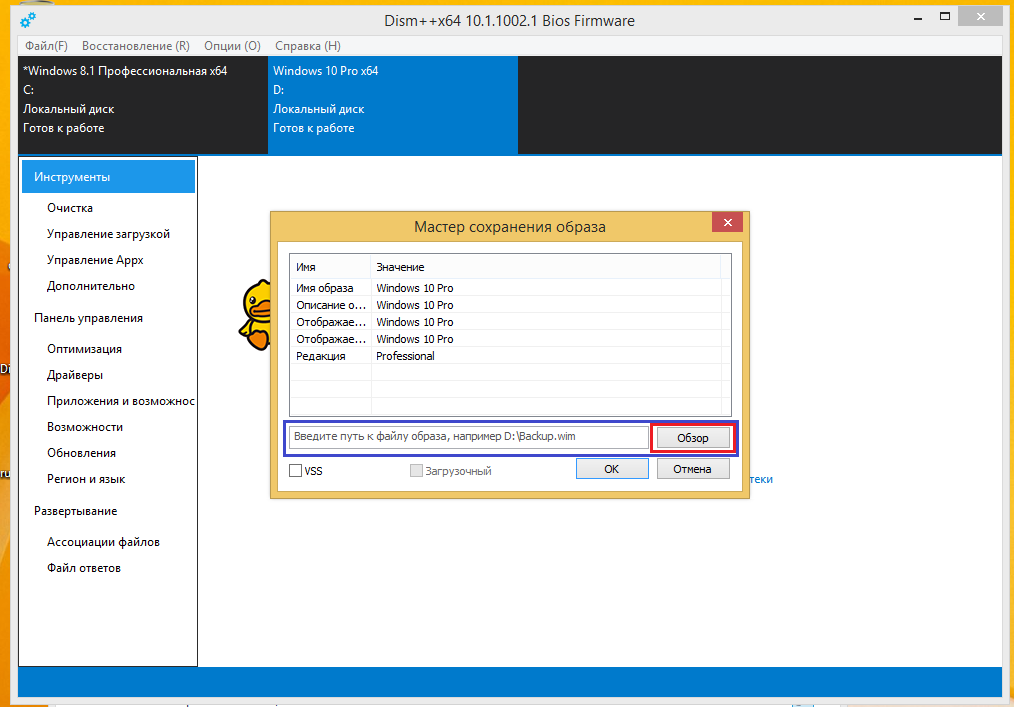Open Очистка in the sidebar

pyautogui.click(x=70, y=208)
